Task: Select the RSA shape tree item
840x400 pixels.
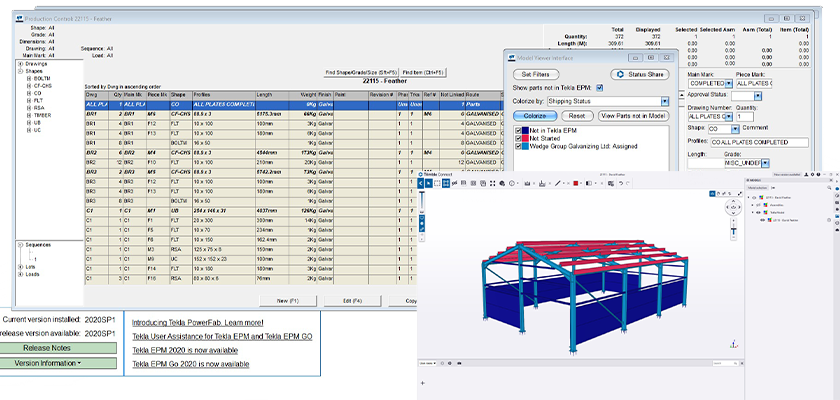Action: pyautogui.click(x=39, y=108)
